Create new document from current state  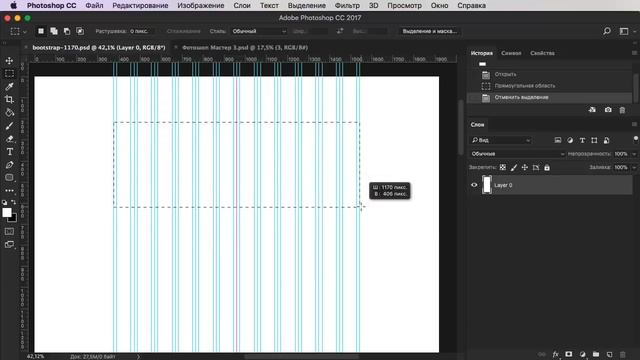coord(592,110)
